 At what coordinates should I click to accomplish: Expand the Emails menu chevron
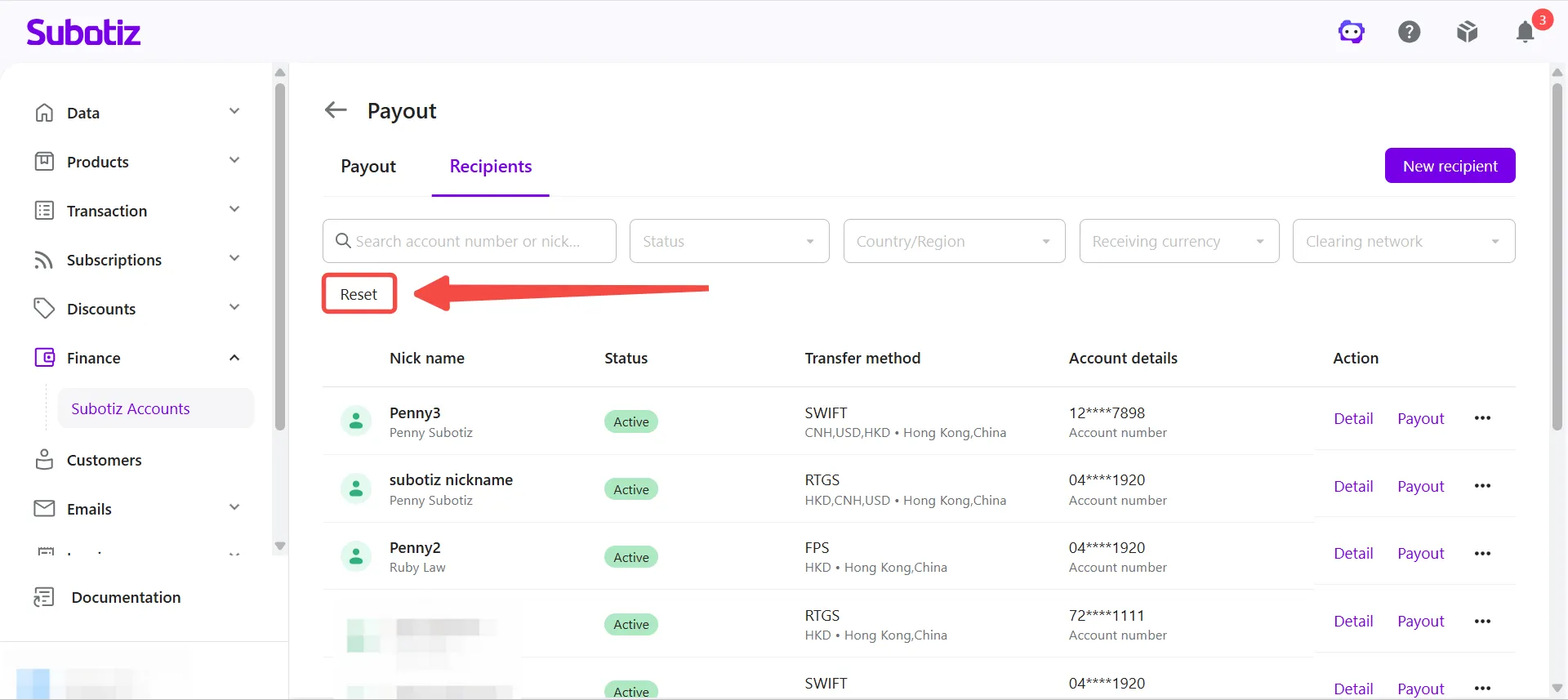coord(234,508)
